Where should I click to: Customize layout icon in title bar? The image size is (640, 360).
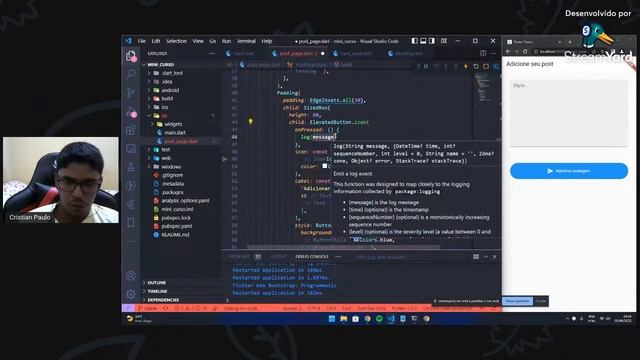pyautogui.click(x=444, y=41)
